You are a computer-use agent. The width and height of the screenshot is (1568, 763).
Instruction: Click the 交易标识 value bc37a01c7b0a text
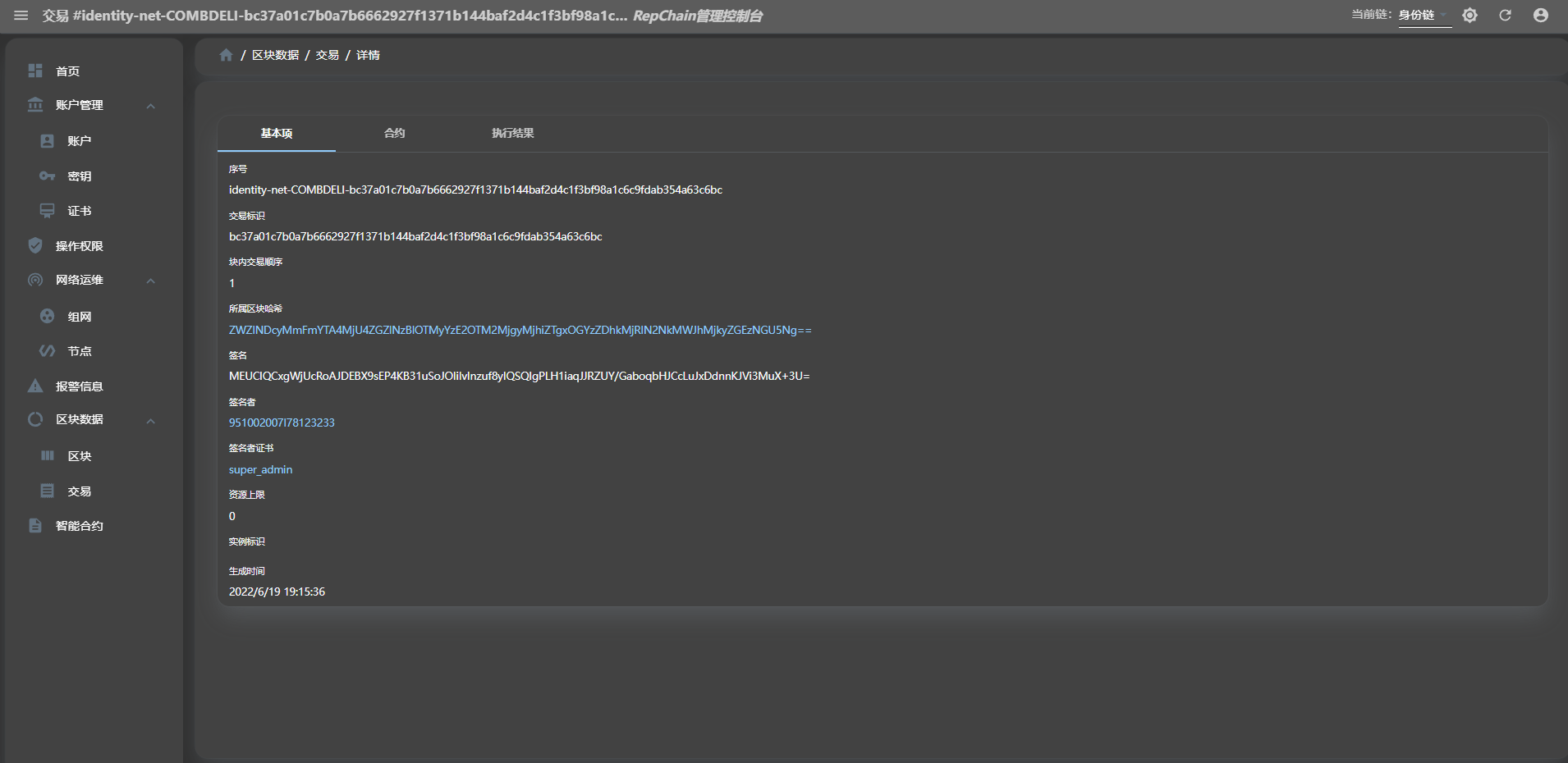[x=415, y=236]
